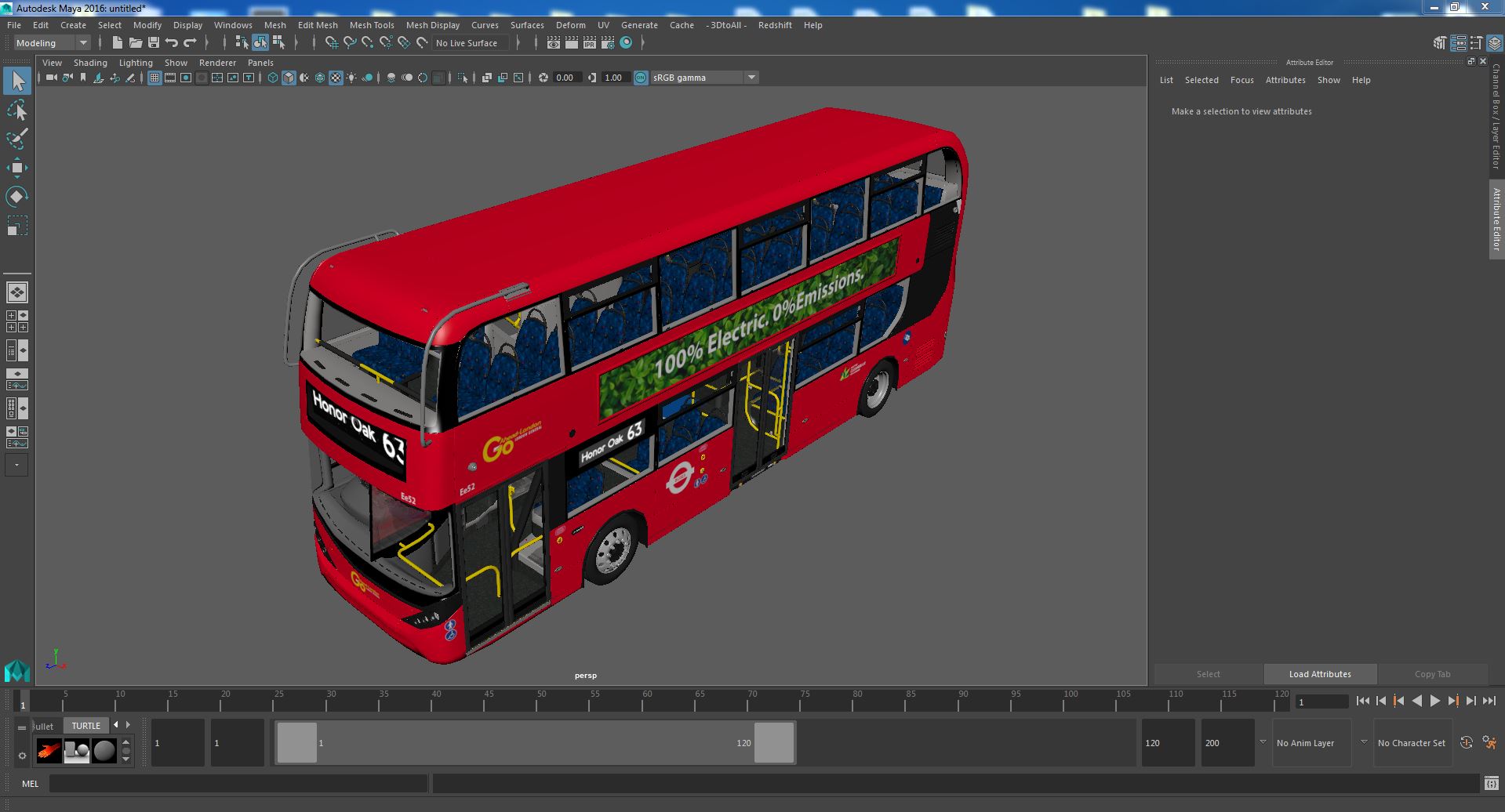1505x812 pixels.
Task: Open the Script Editor icon
Action: pyautogui.click(x=1491, y=783)
